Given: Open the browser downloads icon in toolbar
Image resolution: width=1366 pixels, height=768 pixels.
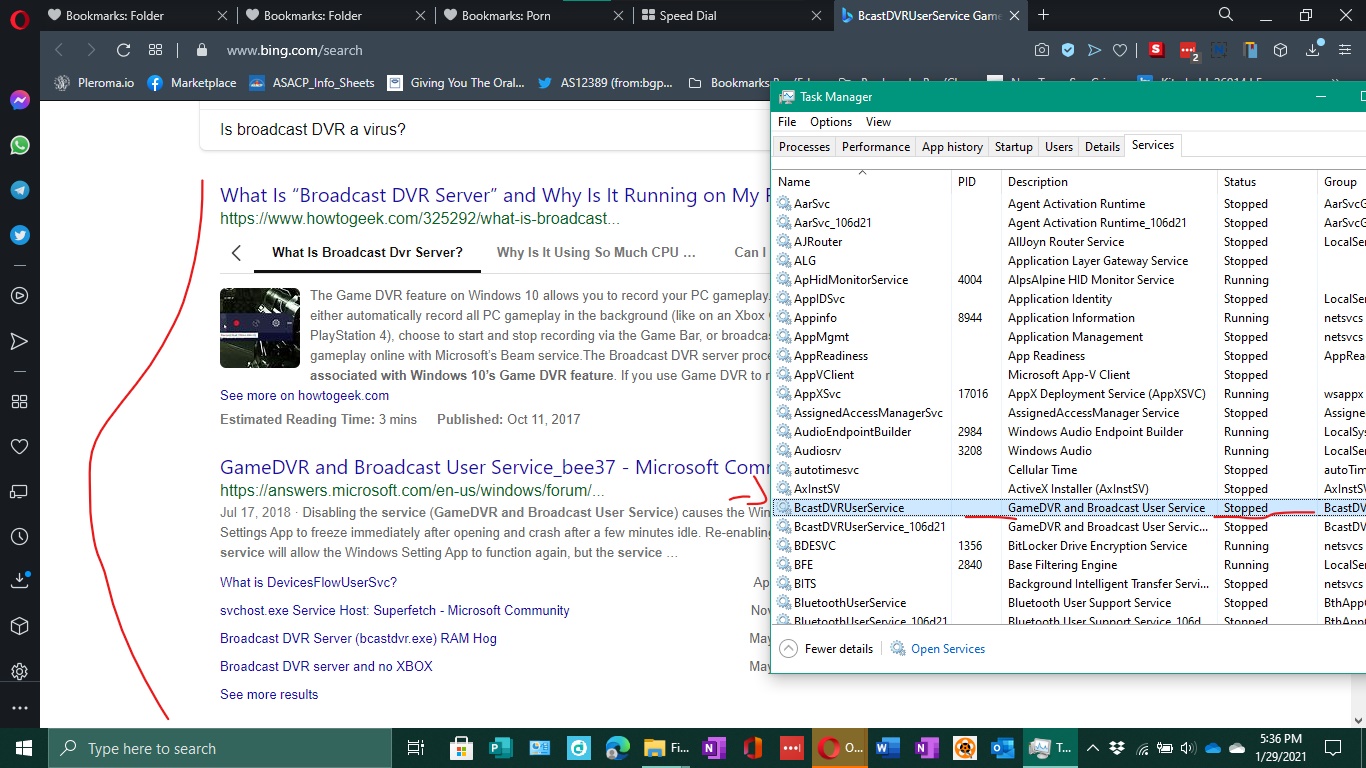Looking at the screenshot, I should (1313, 50).
